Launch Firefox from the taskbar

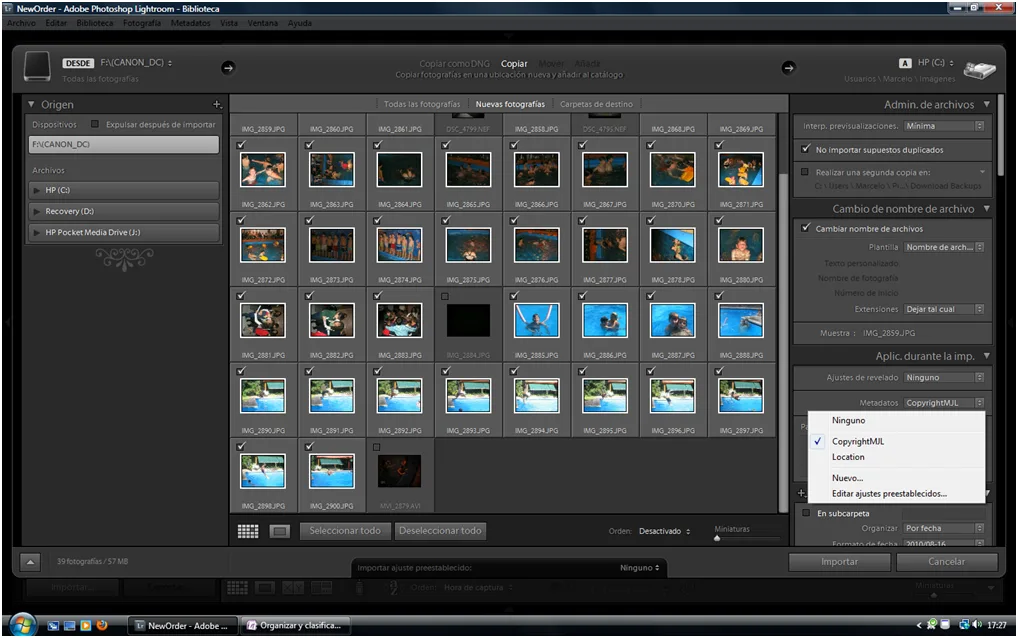click(x=102, y=624)
